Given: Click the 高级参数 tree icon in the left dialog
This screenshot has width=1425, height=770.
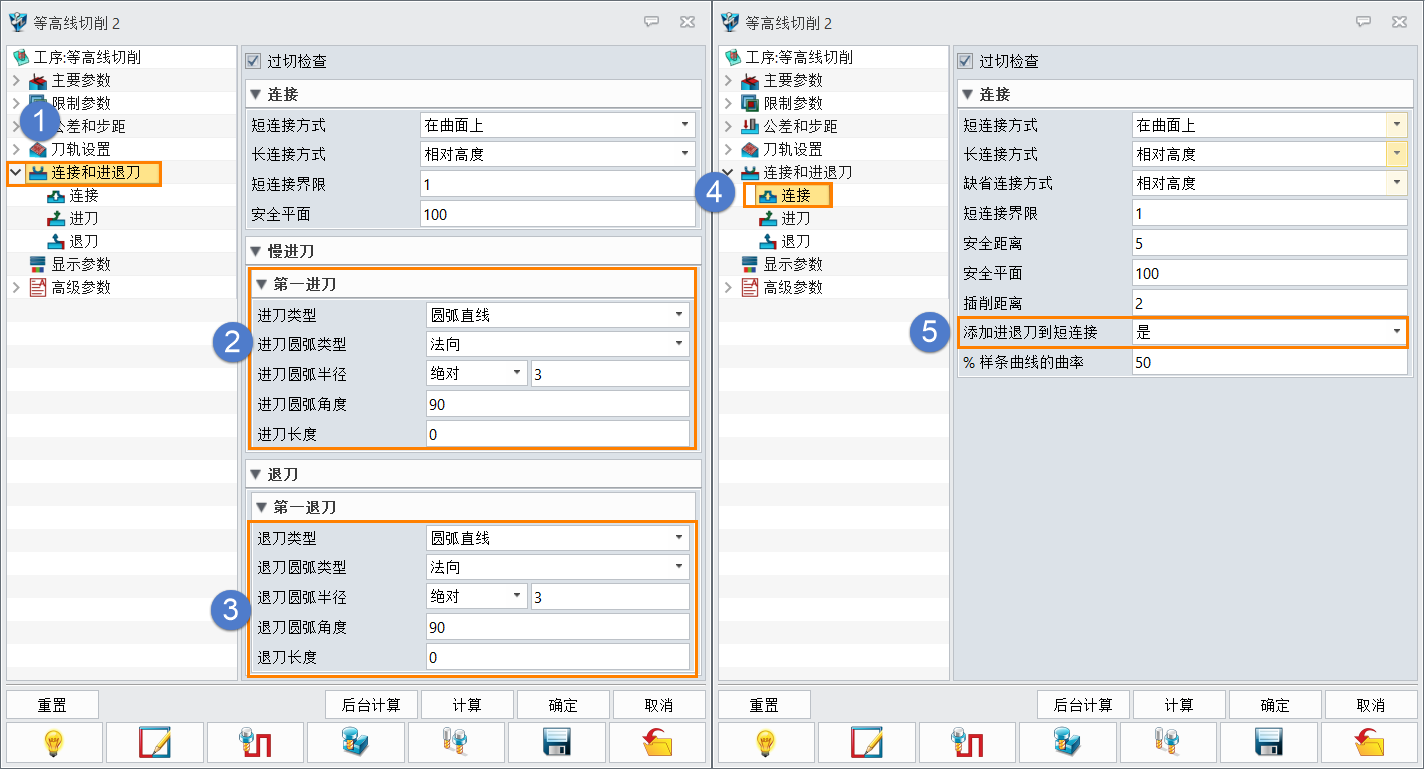Looking at the screenshot, I should pos(39,287).
